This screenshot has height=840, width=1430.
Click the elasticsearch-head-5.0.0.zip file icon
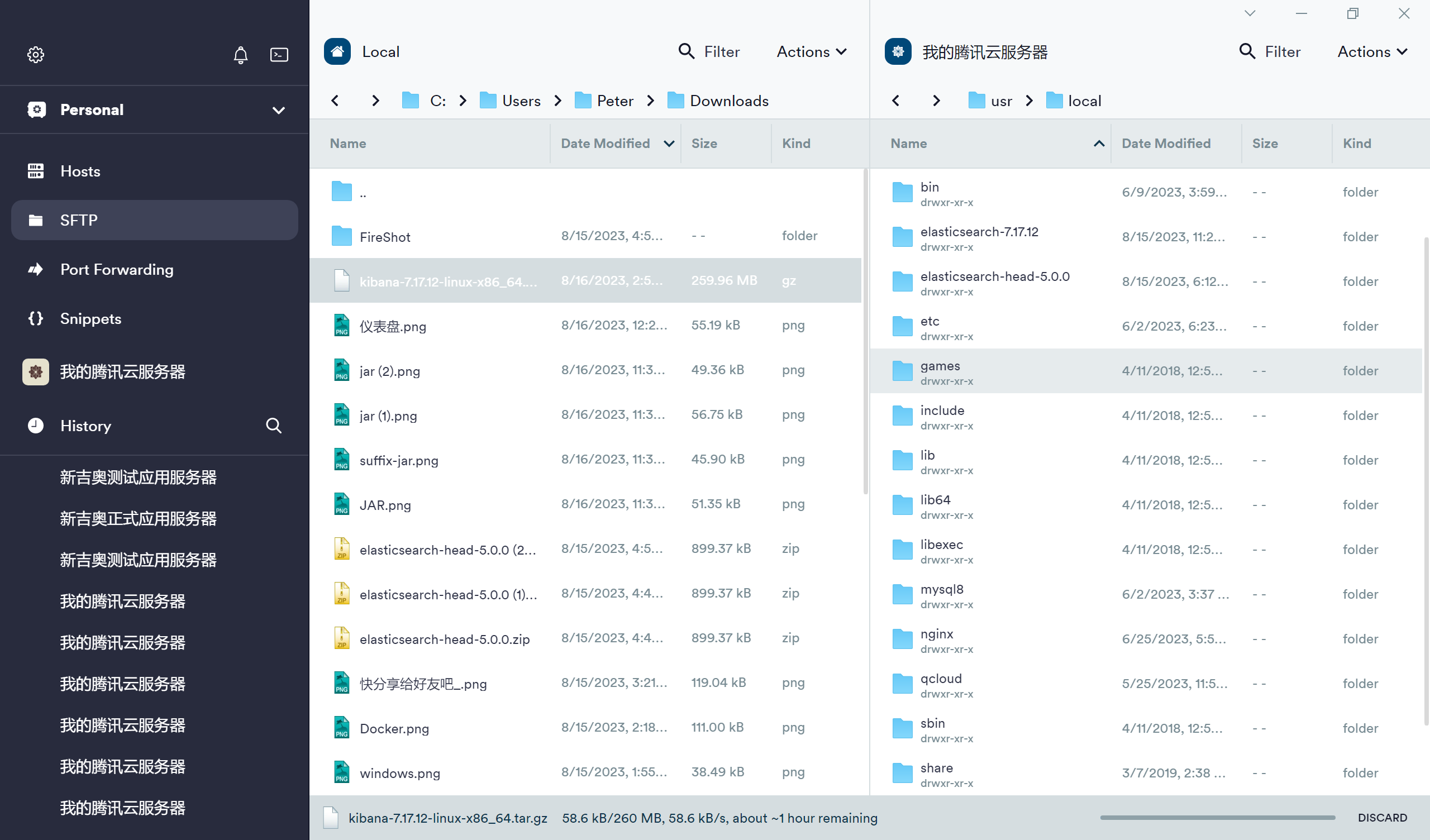point(342,638)
